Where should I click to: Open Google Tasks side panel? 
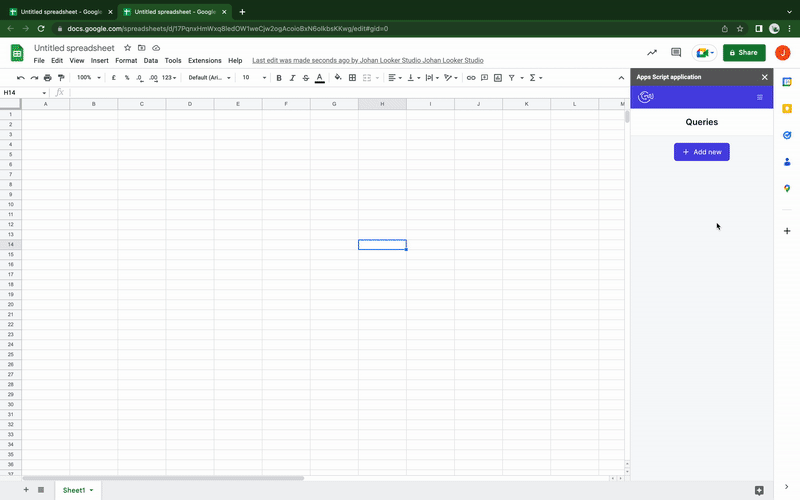787,135
